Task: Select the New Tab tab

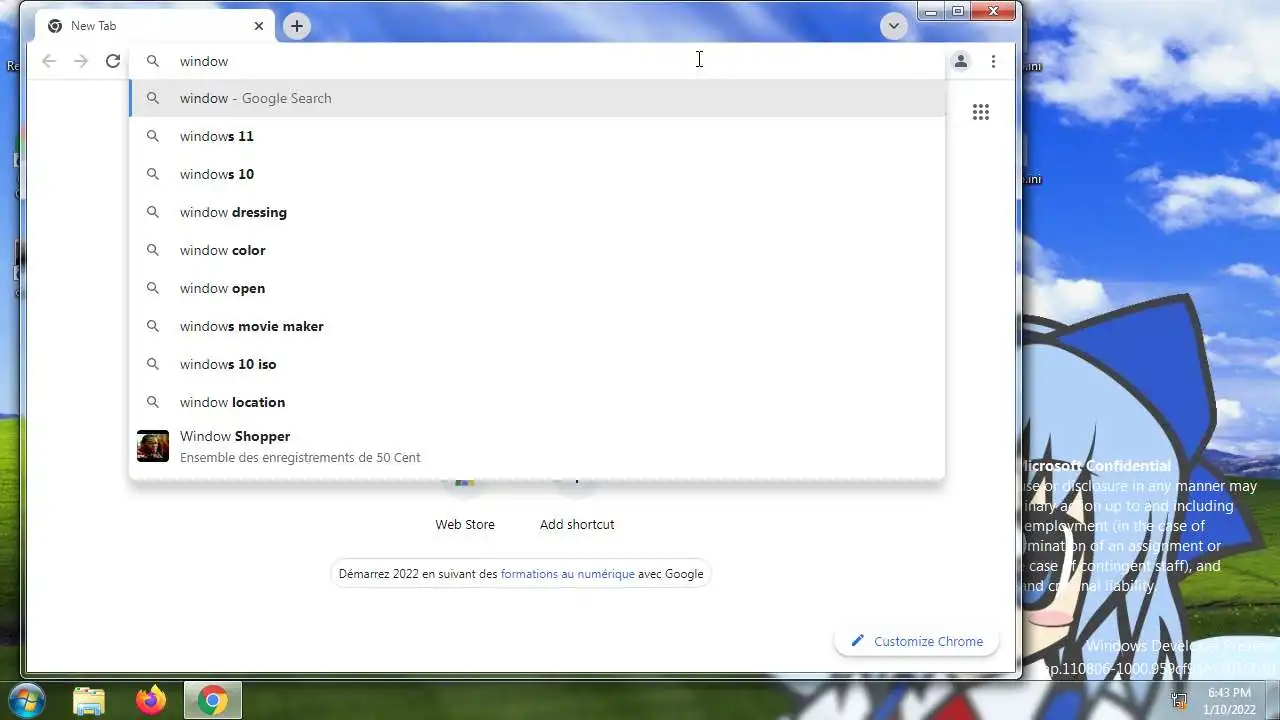Action: click(x=155, y=26)
